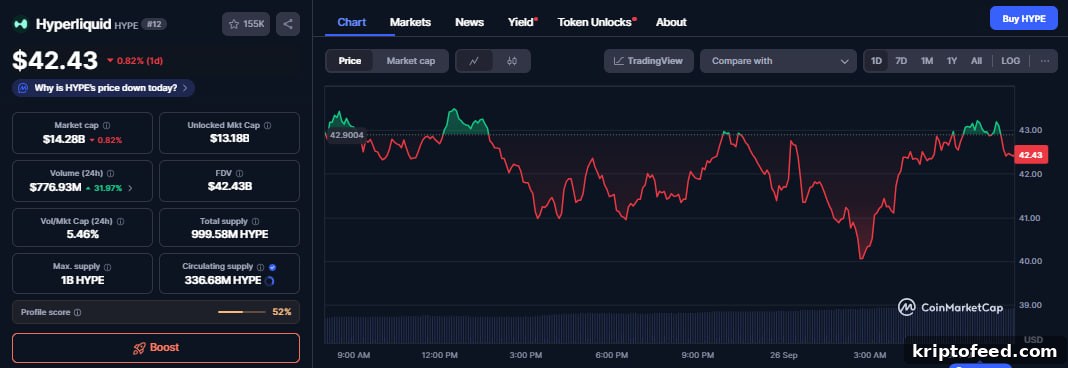Select 1D time range
The height and width of the screenshot is (368, 1068).
coord(877,61)
